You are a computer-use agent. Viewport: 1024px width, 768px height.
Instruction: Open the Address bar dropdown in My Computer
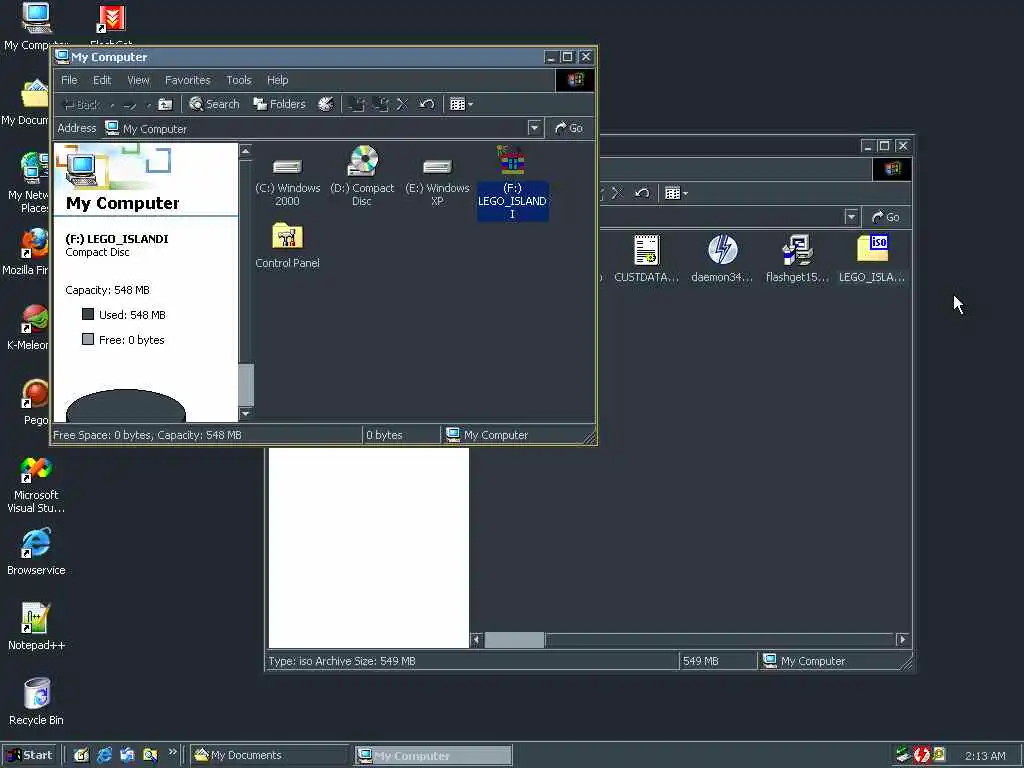click(534, 128)
